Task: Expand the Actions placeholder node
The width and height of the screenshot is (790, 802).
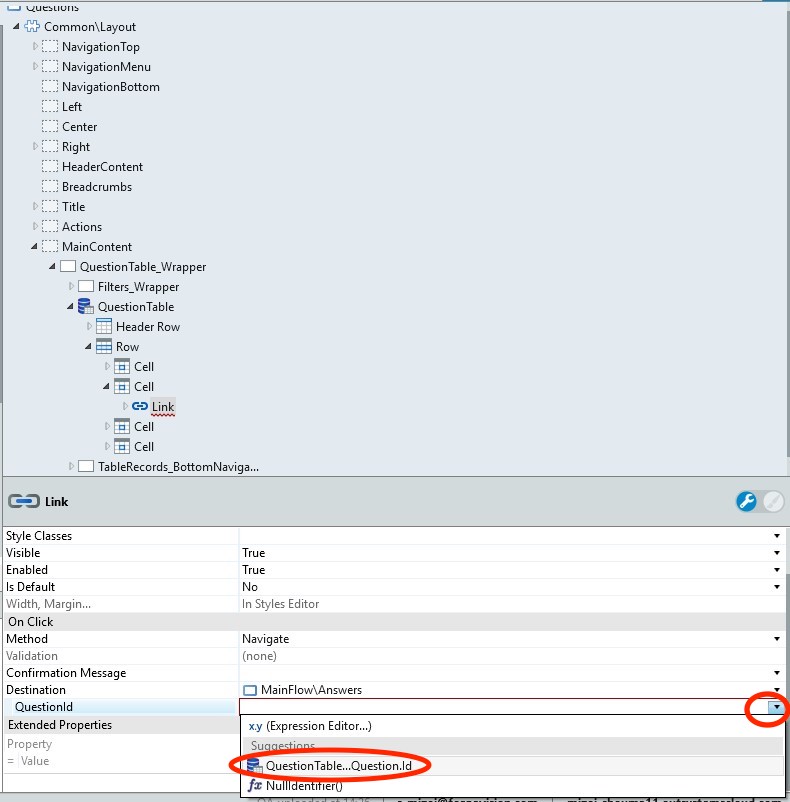Action: point(35,226)
